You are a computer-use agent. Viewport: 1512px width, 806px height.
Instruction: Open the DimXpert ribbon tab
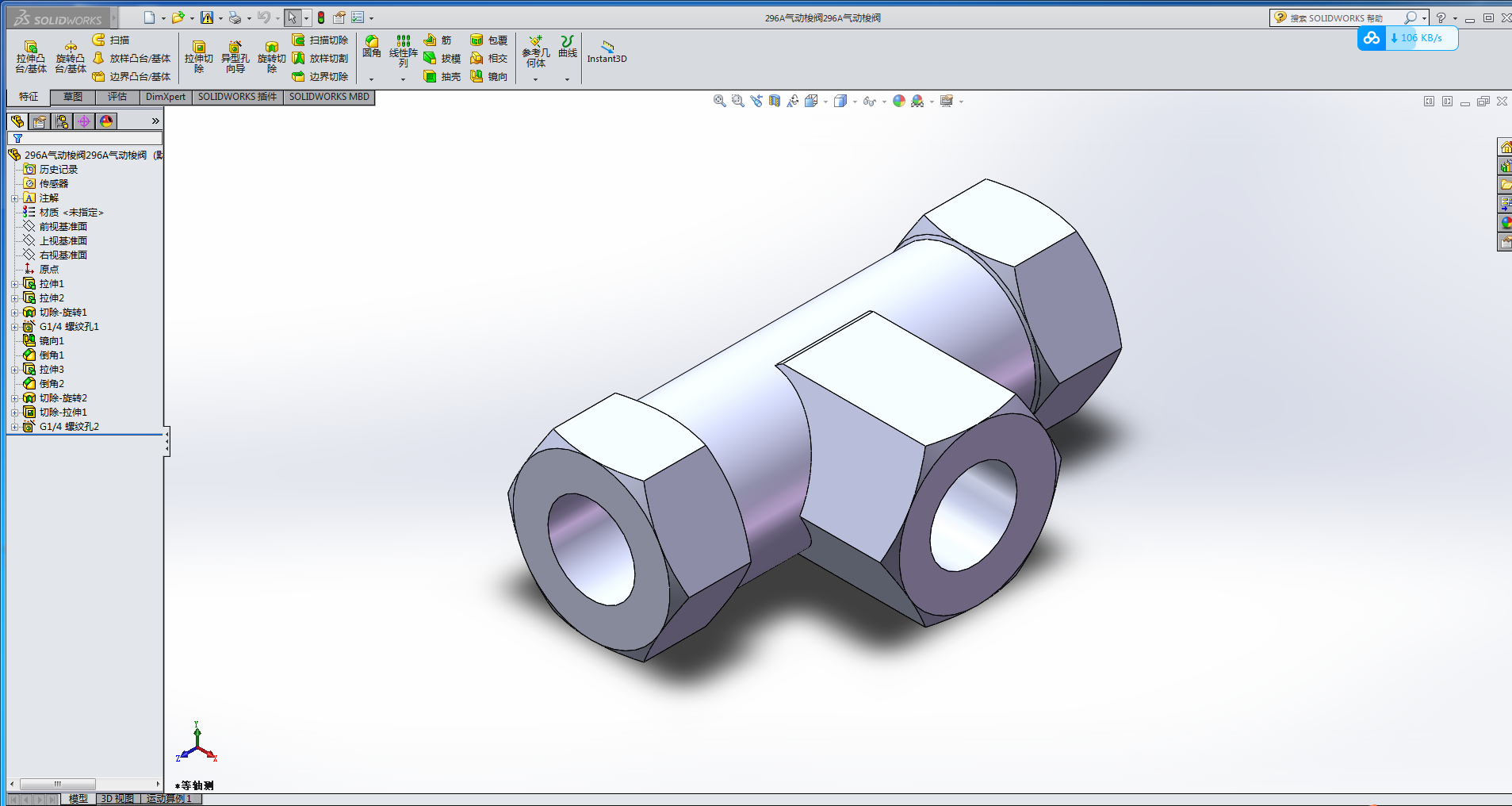[166, 97]
